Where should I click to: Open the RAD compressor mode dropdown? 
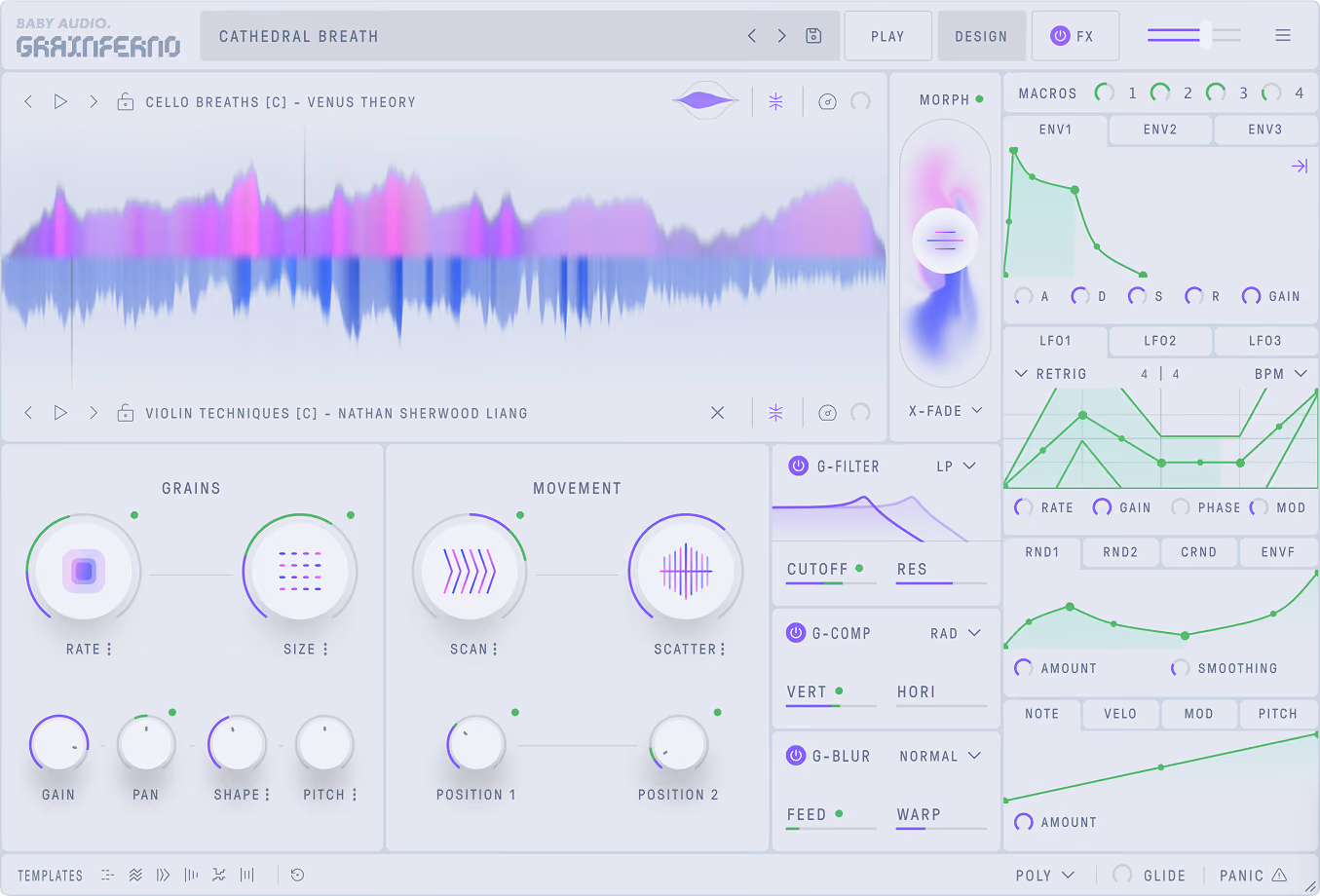pos(956,633)
